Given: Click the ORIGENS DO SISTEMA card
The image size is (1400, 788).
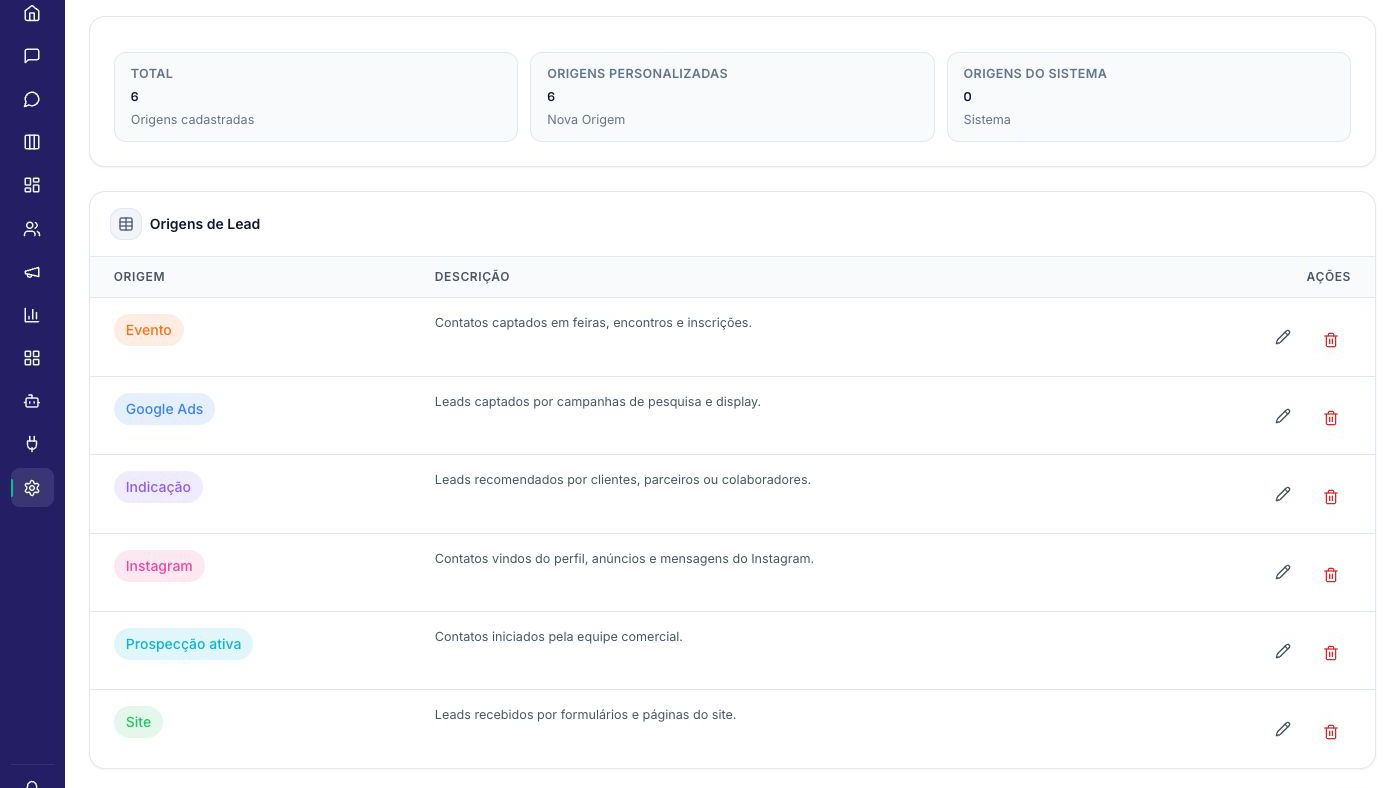Looking at the screenshot, I should [1149, 97].
